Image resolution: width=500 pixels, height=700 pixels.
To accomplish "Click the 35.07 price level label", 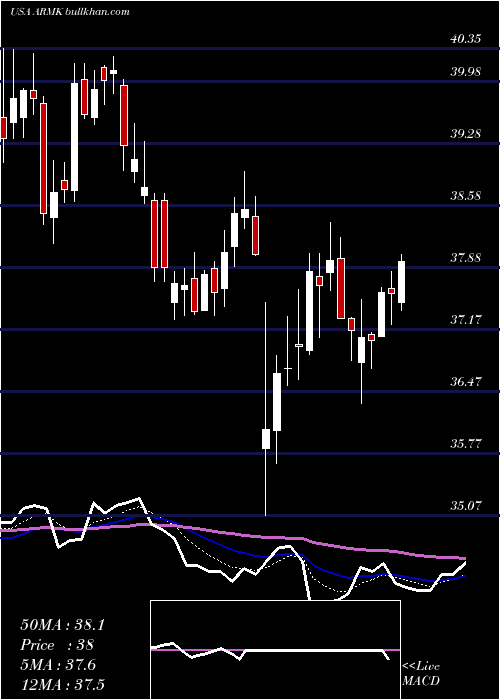I will click(x=466, y=506).
